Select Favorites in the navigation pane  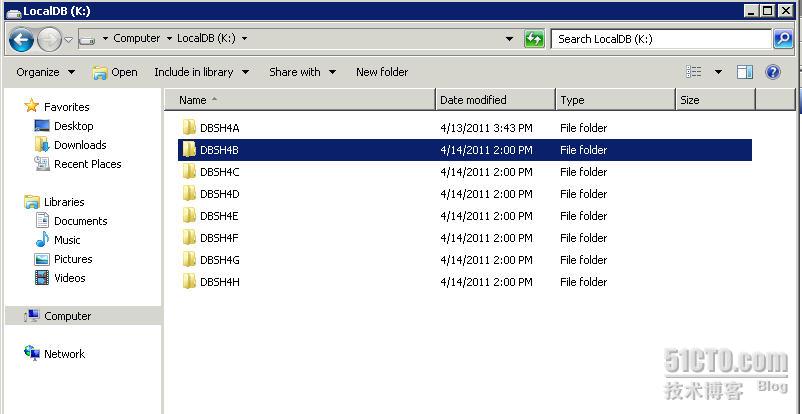[66, 107]
